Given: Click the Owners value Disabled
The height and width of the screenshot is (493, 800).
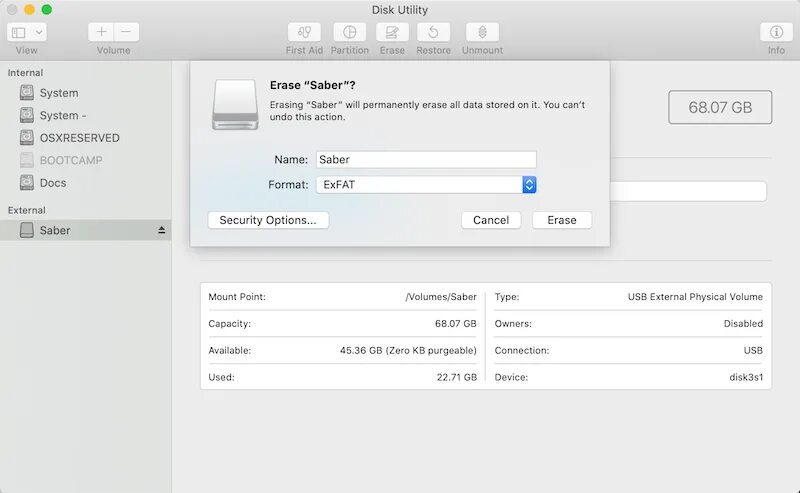Looking at the screenshot, I should (743, 324).
